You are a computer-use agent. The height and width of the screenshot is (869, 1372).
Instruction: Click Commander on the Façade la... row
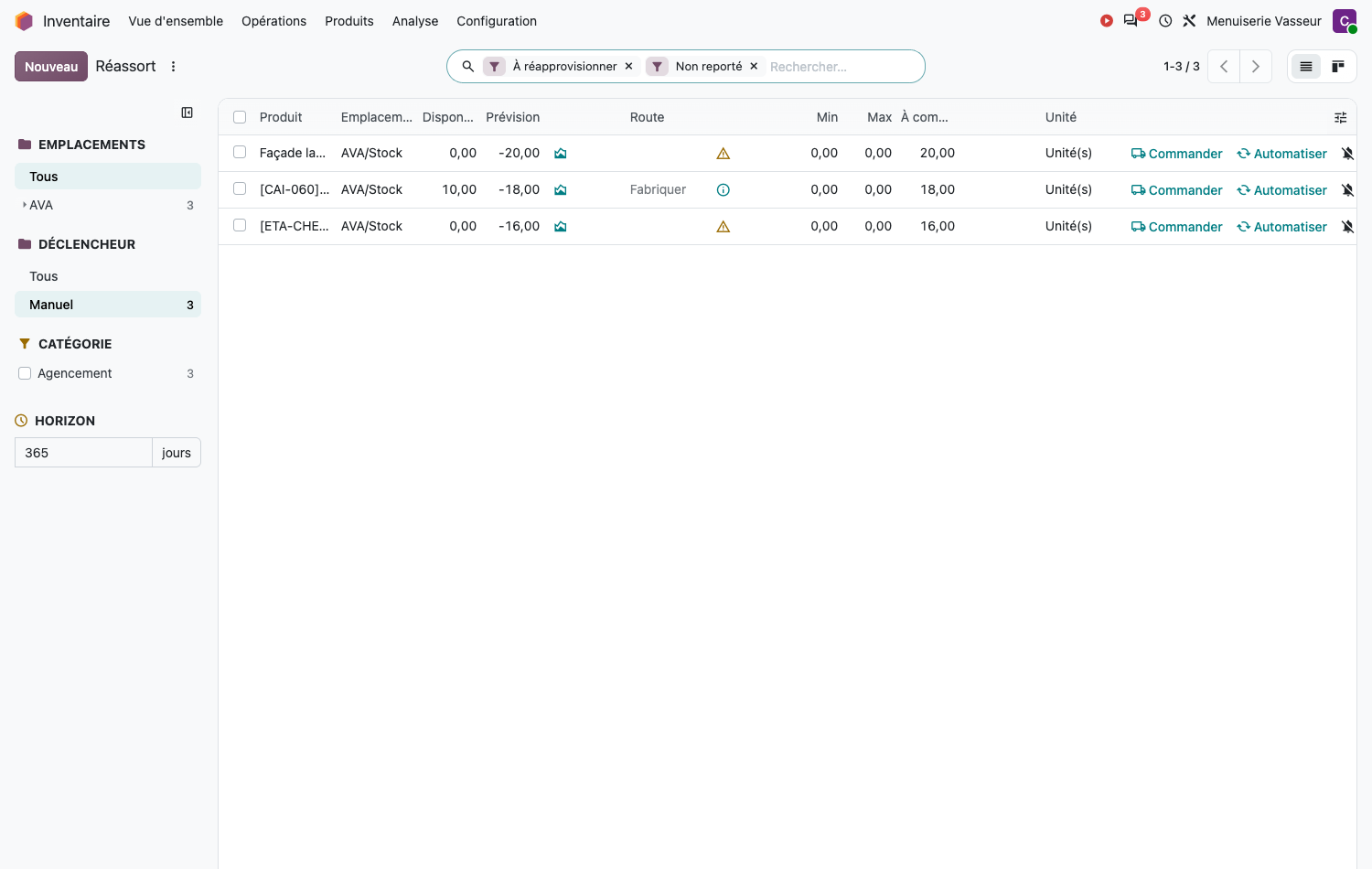[x=1177, y=154]
